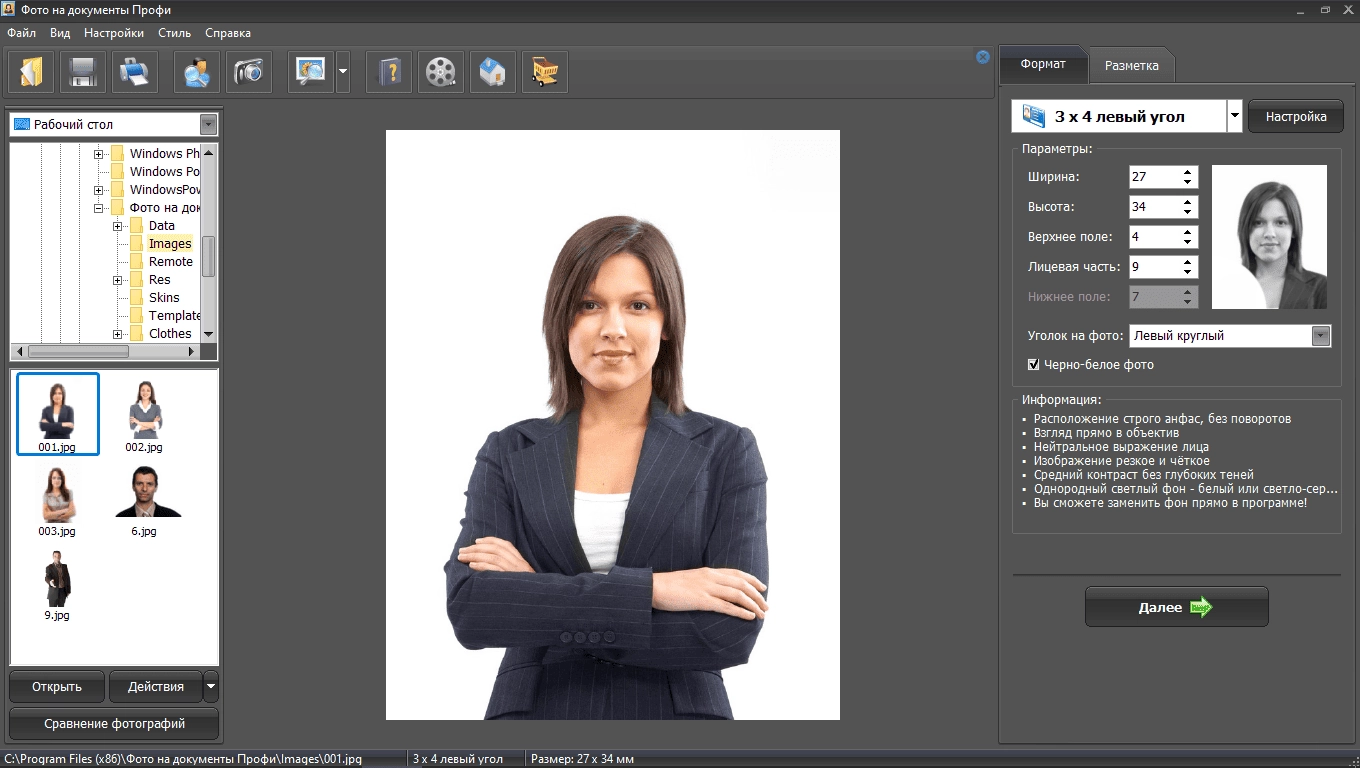Click the Действия button

156,687
